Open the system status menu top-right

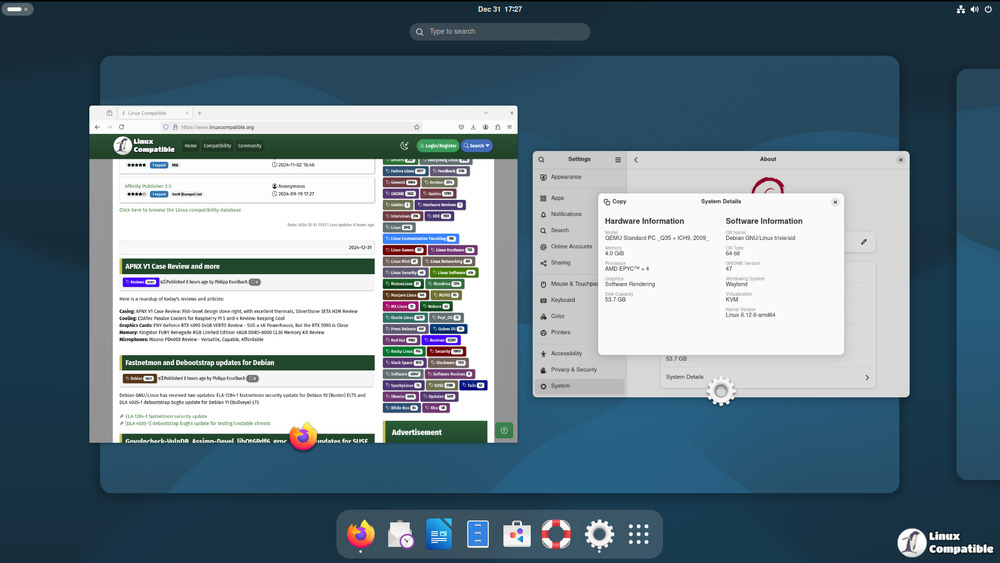point(973,9)
